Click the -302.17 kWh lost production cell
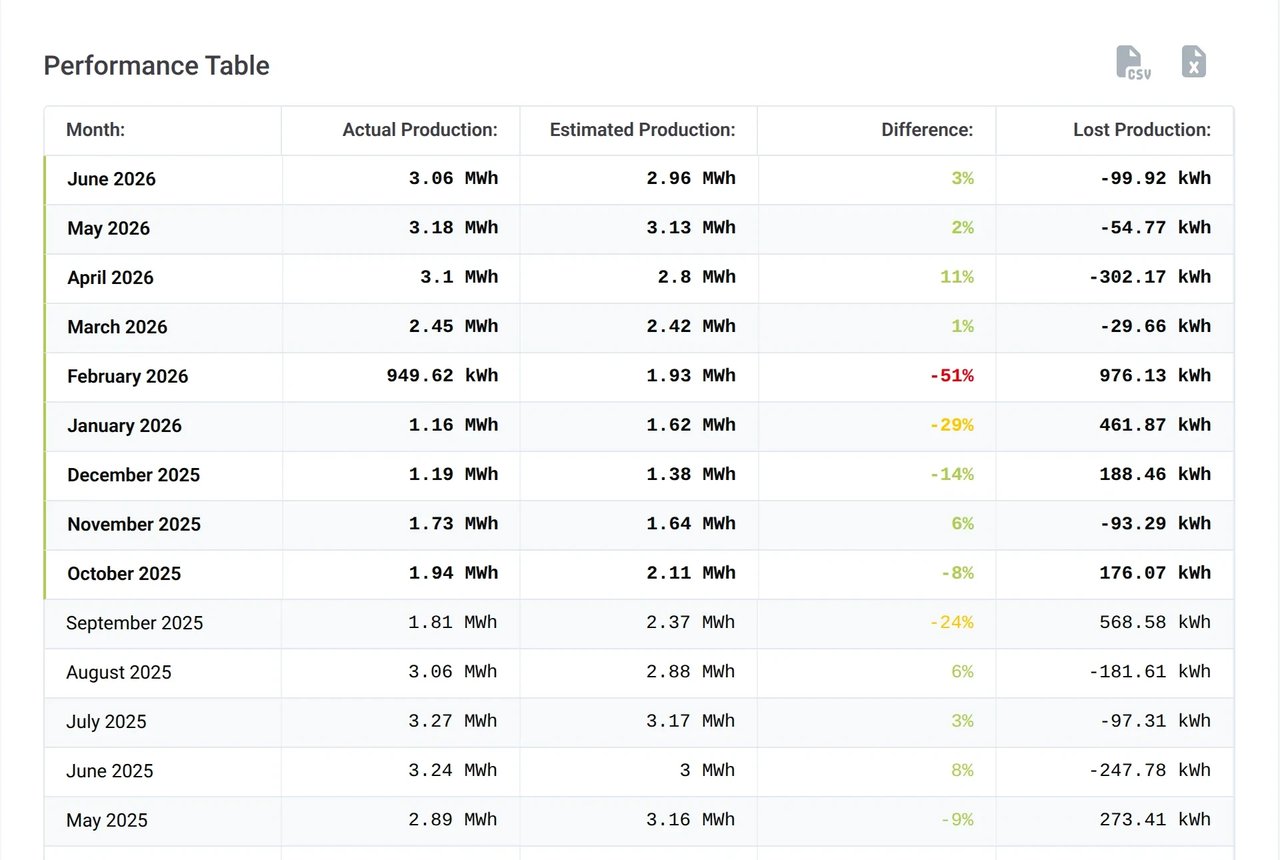 (1150, 277)
